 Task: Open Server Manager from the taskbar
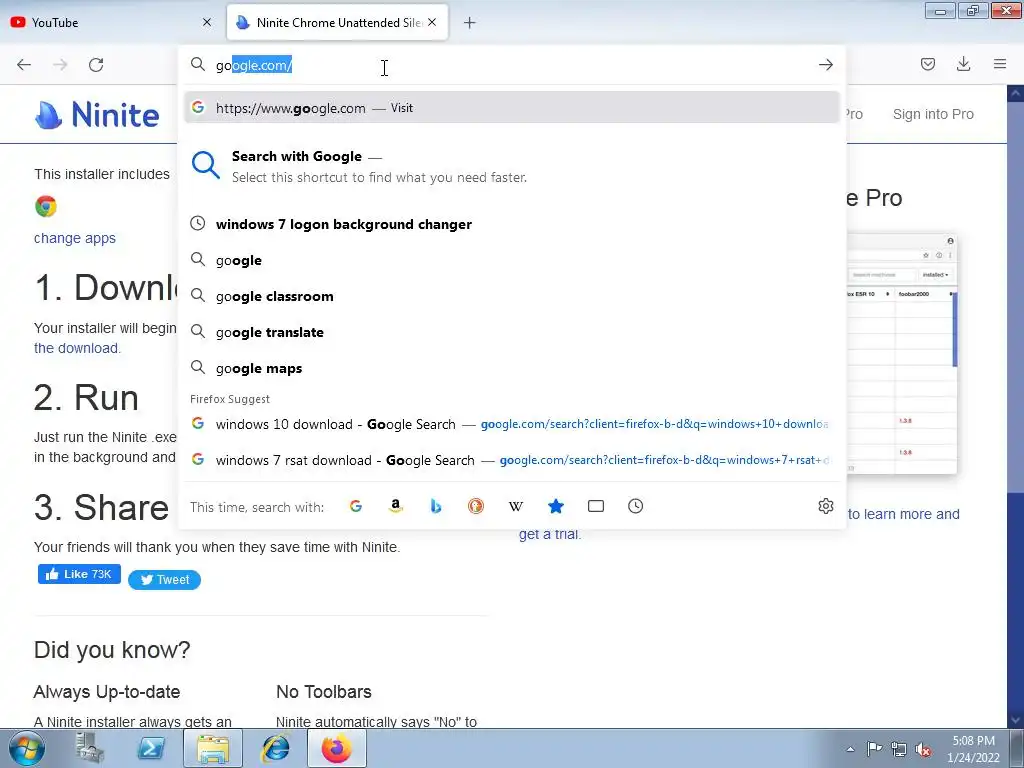[89, 748]
